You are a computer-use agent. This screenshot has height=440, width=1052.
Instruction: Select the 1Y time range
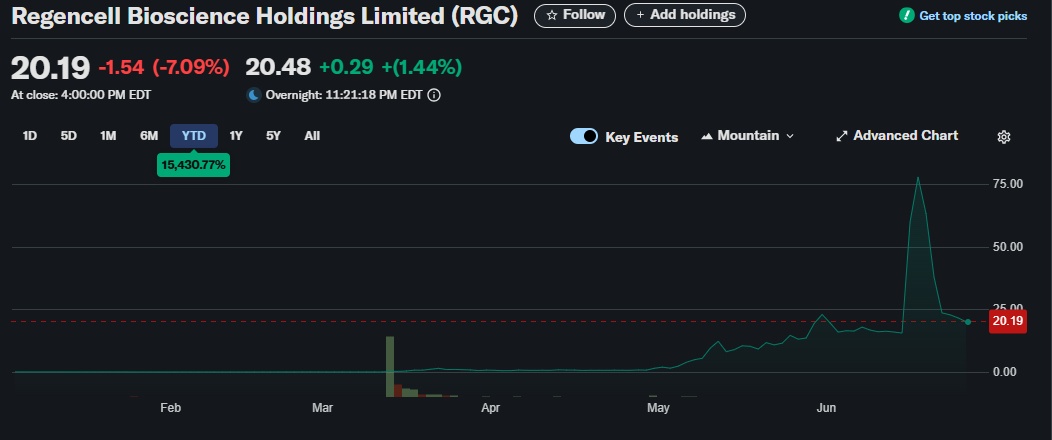tap(235, 136)
